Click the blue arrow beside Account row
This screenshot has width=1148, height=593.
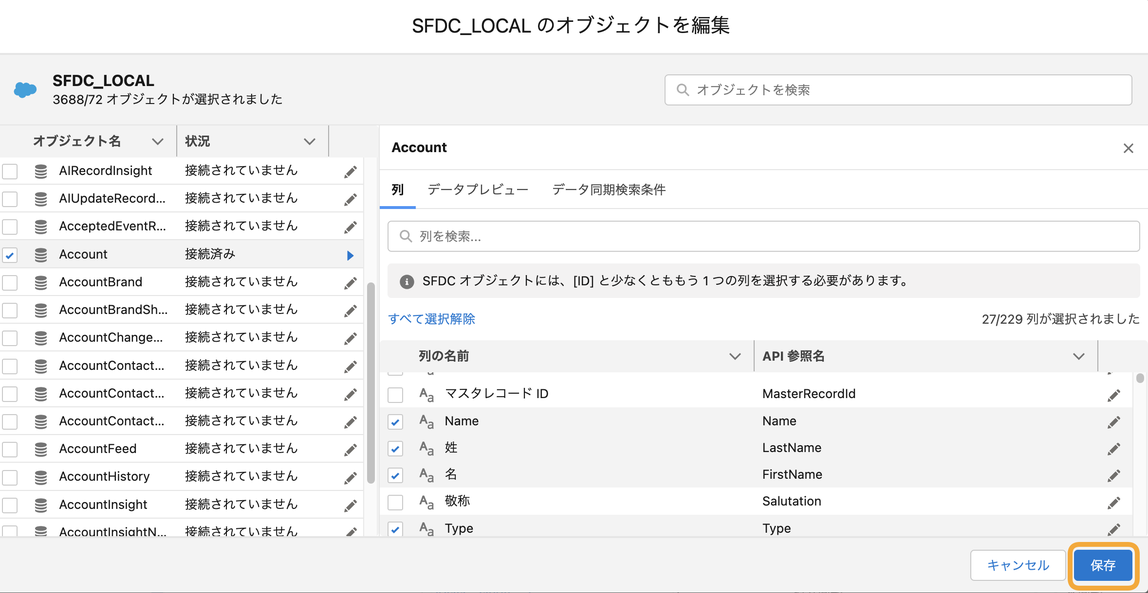[x=350, y=256]
